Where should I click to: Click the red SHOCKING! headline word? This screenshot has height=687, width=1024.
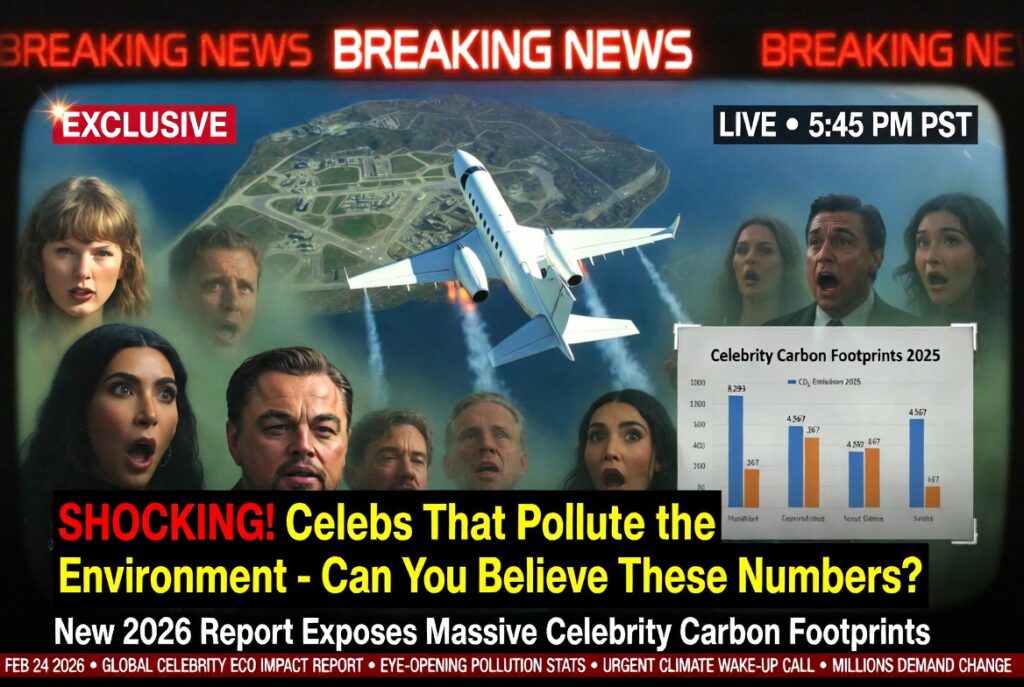pos(167,521)
